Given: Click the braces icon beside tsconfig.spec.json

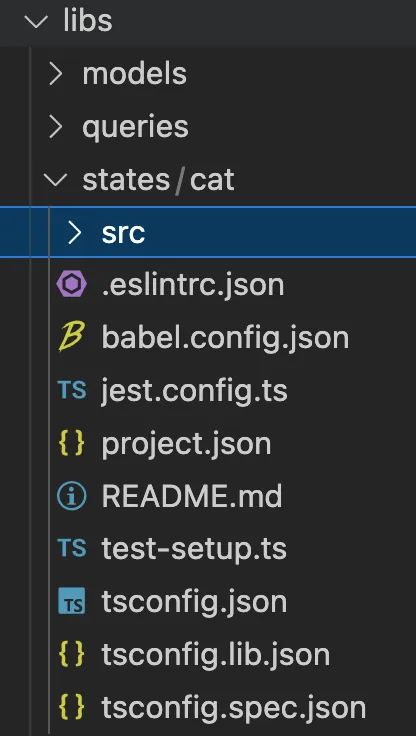Looking at the screenshot, I should (x=72, y=706).
